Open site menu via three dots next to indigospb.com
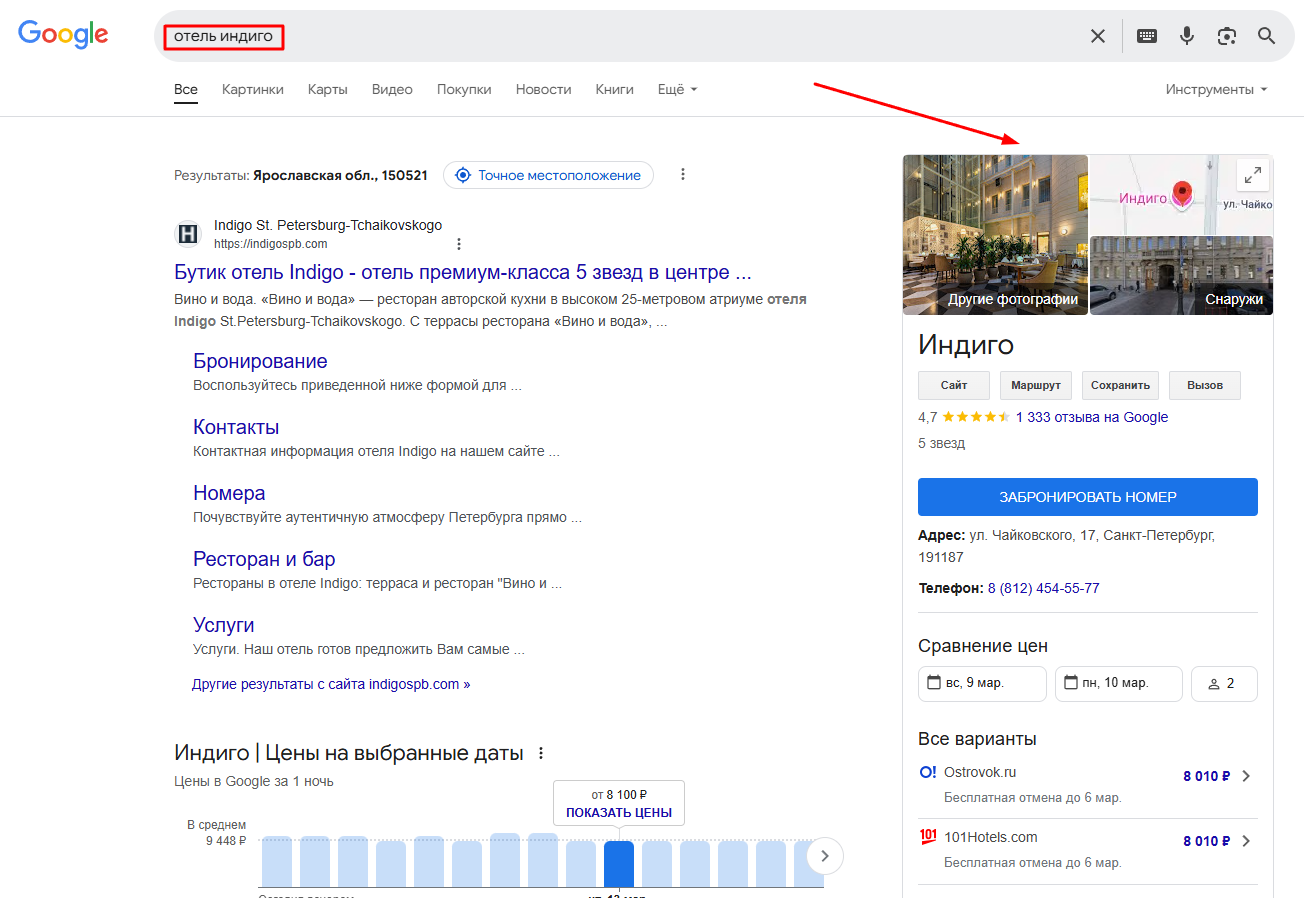1304x898 pixels. pos(458,243)
